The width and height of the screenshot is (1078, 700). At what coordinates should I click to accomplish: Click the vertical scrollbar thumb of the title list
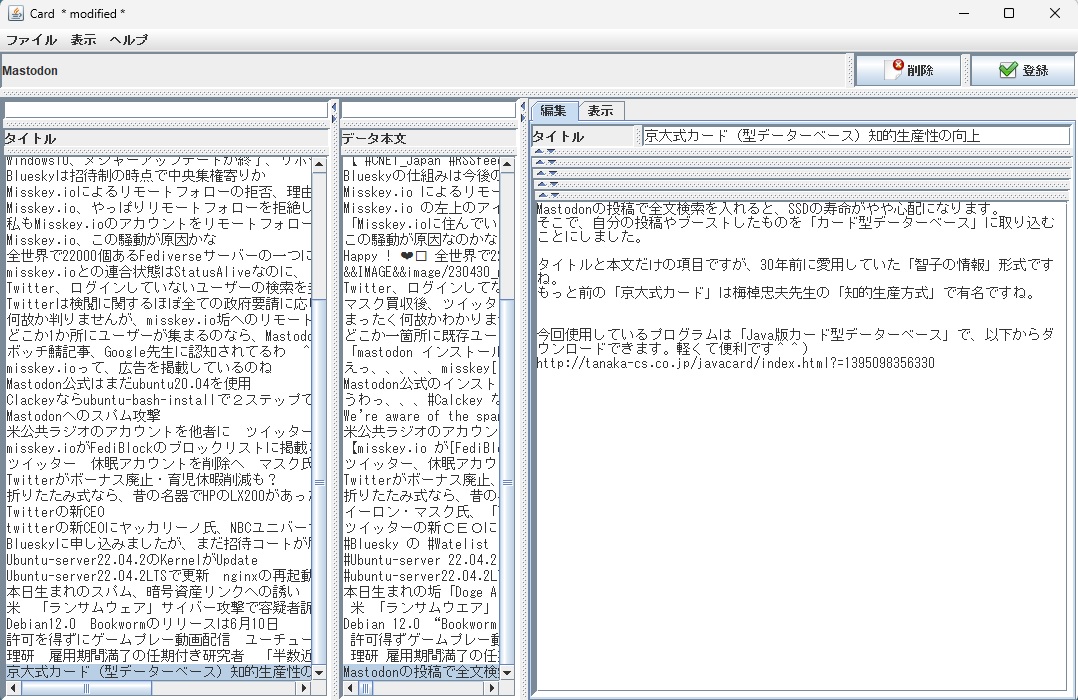319,481
